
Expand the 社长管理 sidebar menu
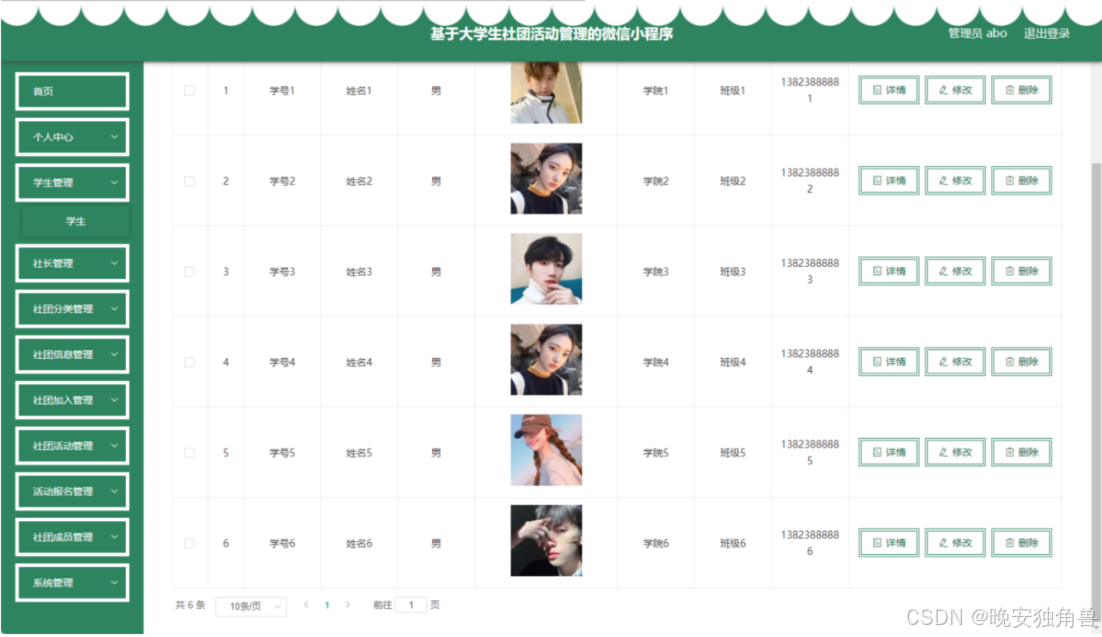click(x=72, y=263)
